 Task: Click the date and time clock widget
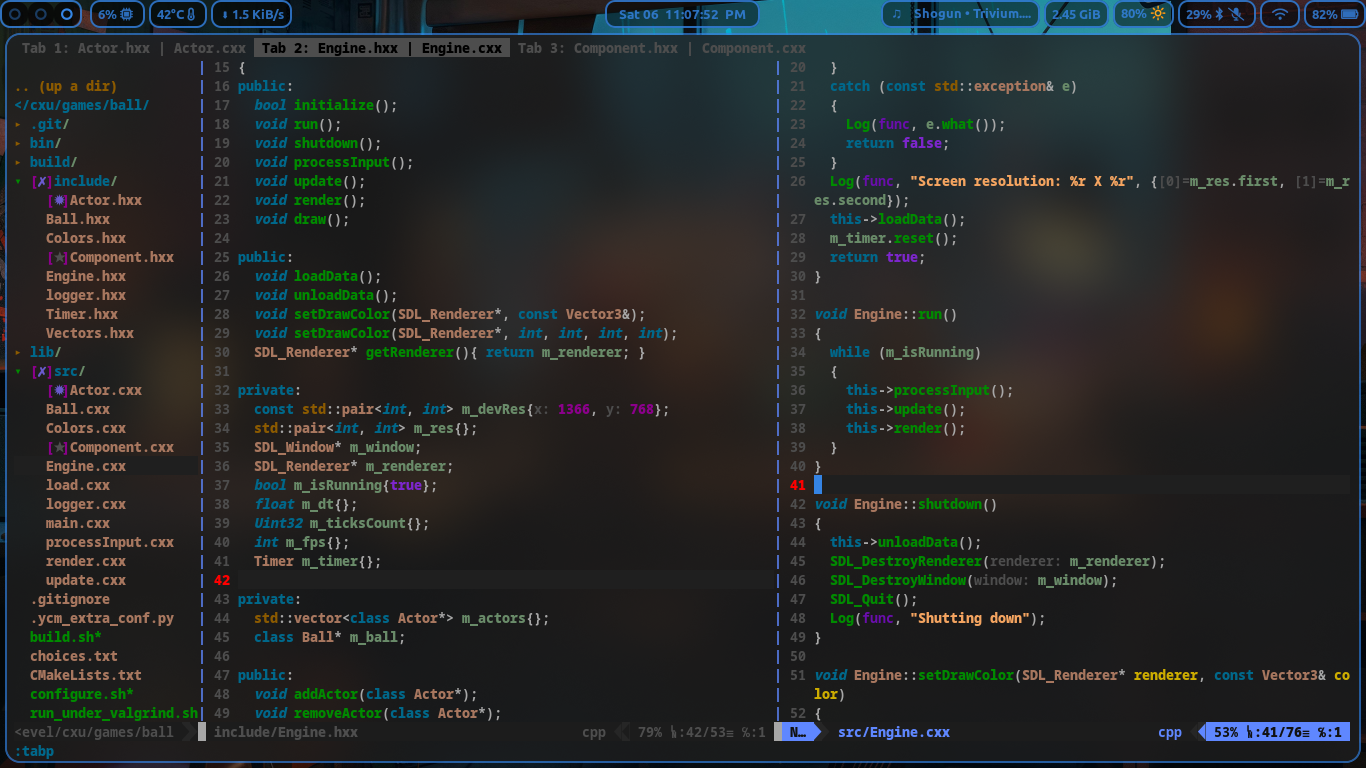[x=682, y=14]
